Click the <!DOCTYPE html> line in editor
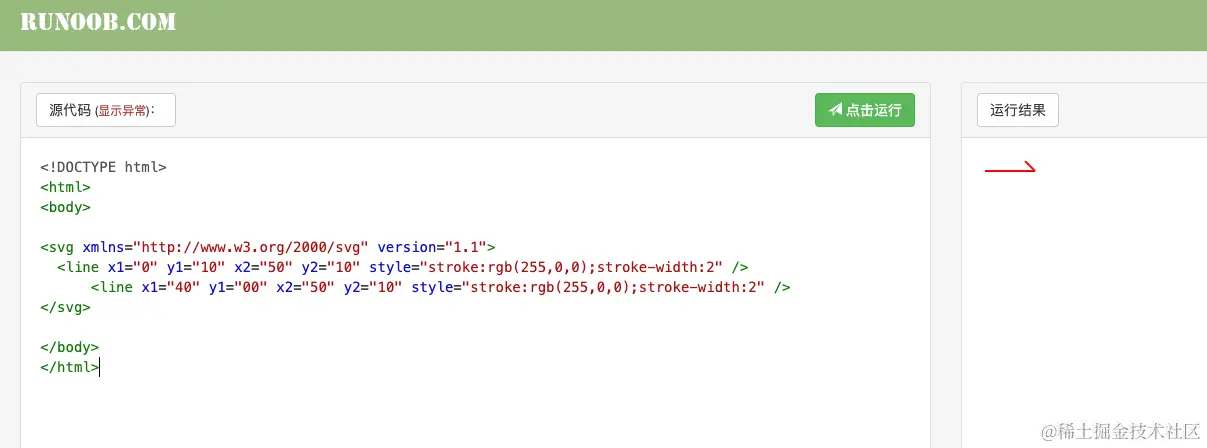The image size is (1207, 448). 104,167
